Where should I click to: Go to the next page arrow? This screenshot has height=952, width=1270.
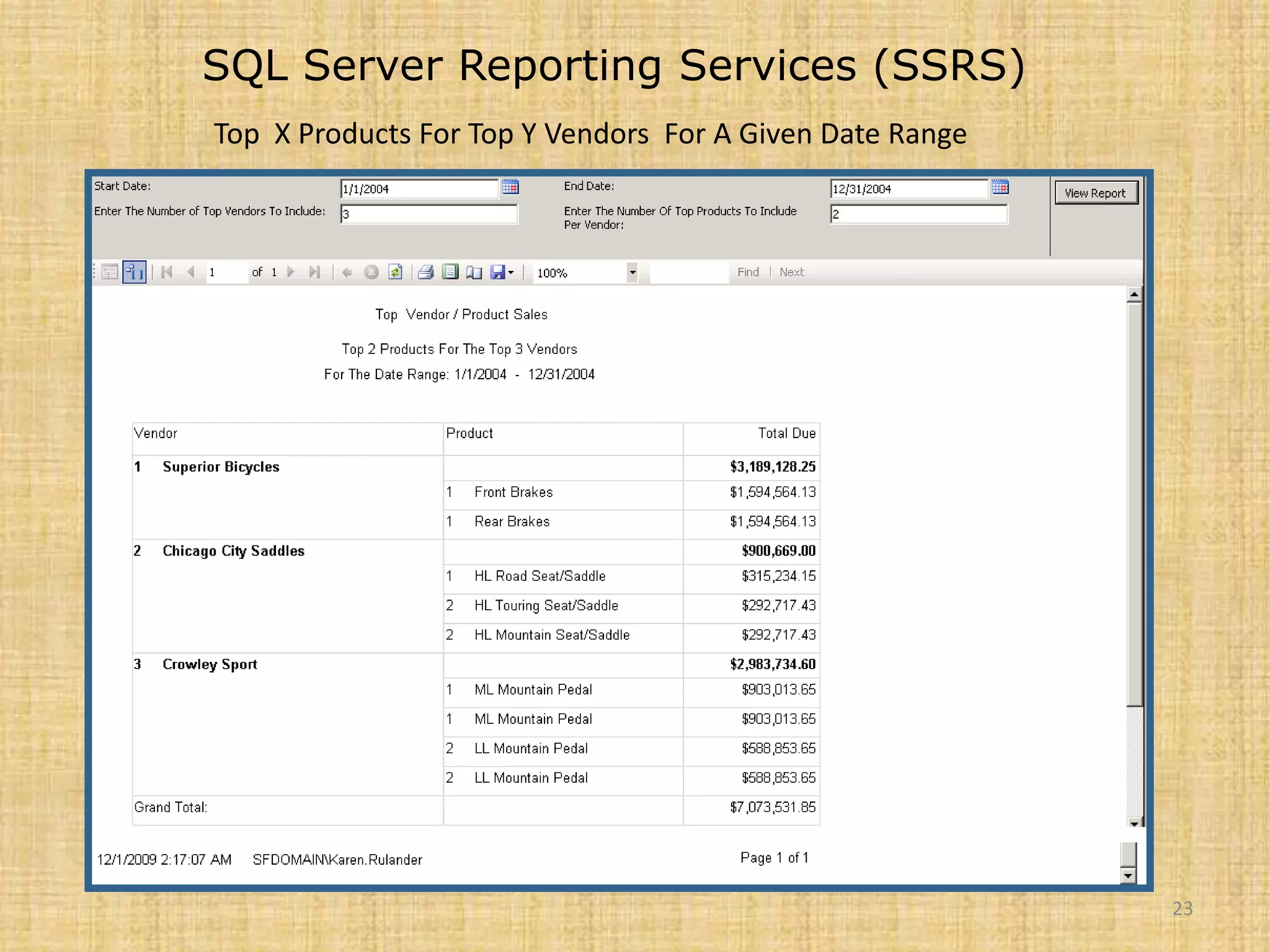click(x=291, y=272)
